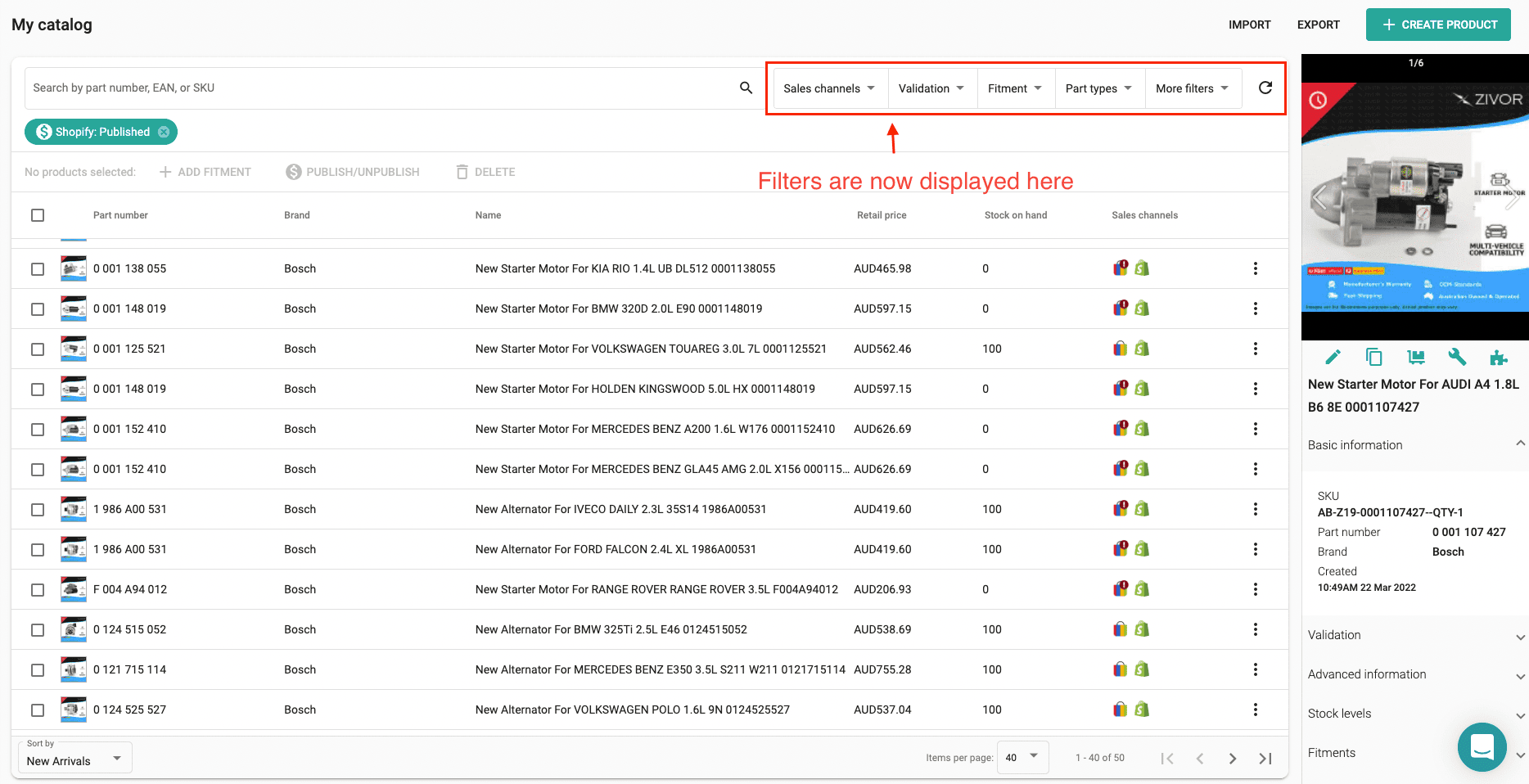This screenshot has height=784, width=1529.
Task: Open three-dot menu for VOLKSWAGEN POLO alternator
Action: tap(1256, 710)
